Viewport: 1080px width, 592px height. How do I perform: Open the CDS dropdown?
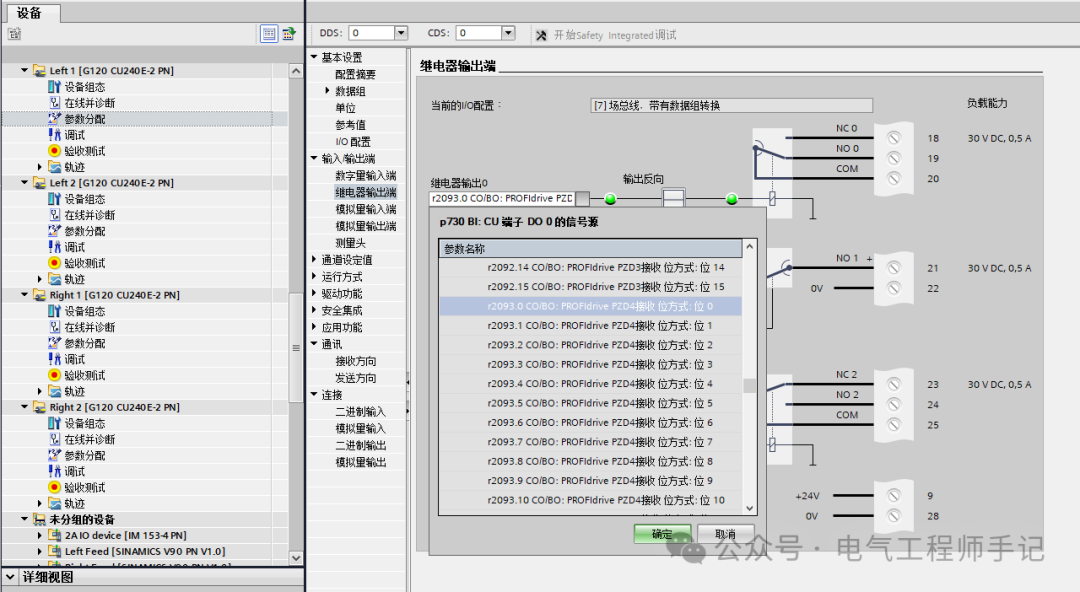tap(508, 31)
